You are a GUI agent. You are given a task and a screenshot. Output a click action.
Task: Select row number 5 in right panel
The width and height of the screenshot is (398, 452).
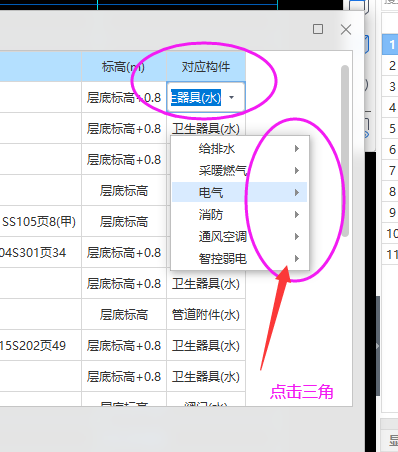click(x=390, y=128)
